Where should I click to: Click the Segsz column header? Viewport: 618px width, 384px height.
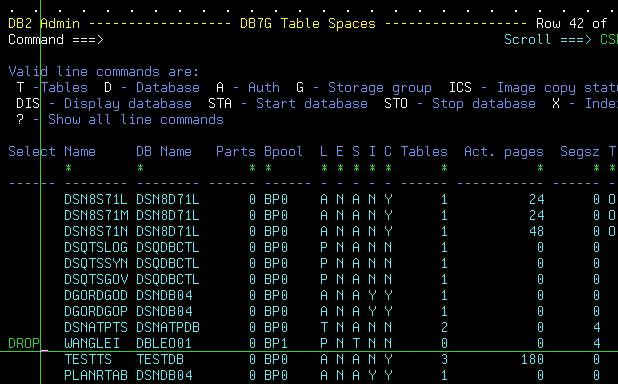pos(580,152)
